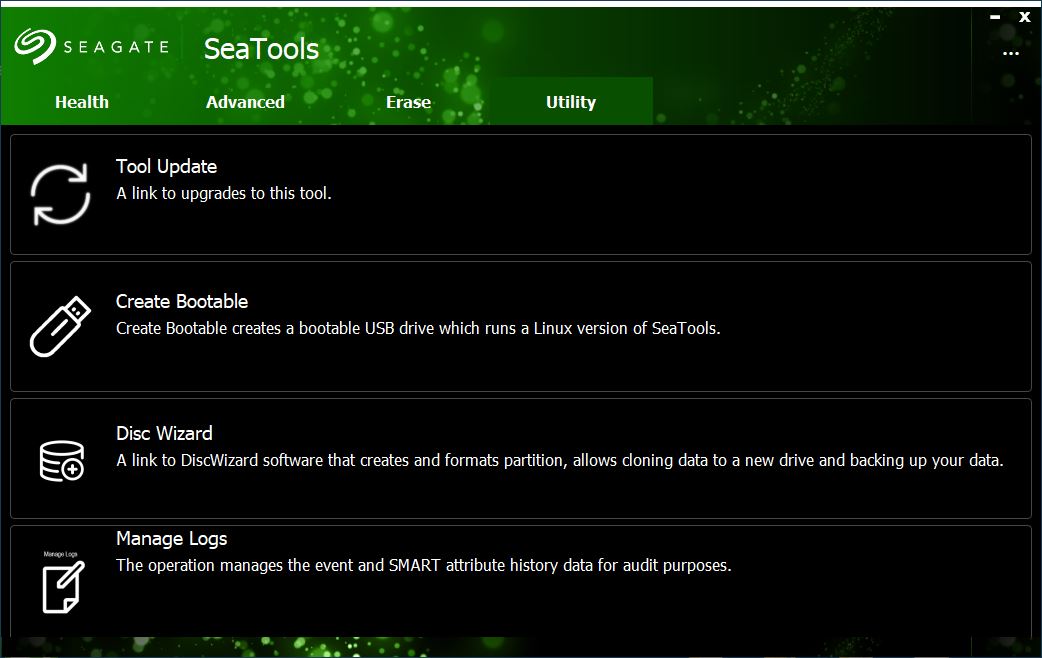This screenshot has width=1042, height=658.
Task: Click the Seagate logo in the header
Action: coord(92,47)
